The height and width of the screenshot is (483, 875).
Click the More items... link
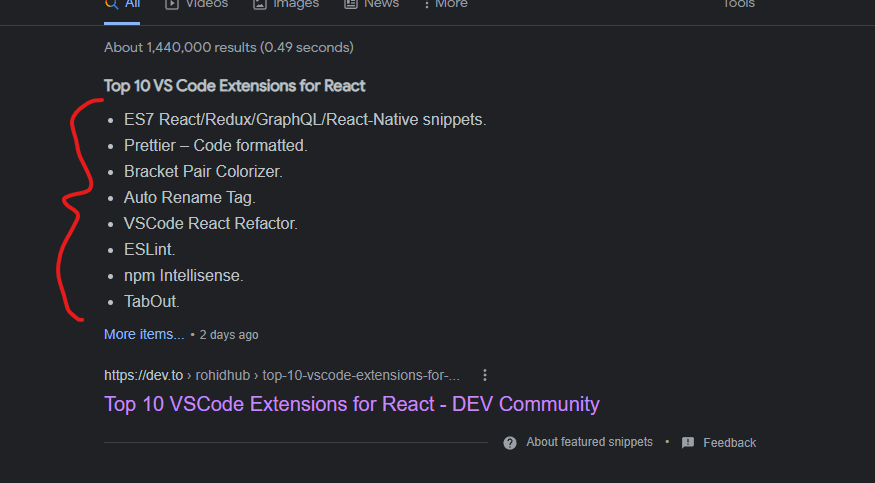coord(144,334)
